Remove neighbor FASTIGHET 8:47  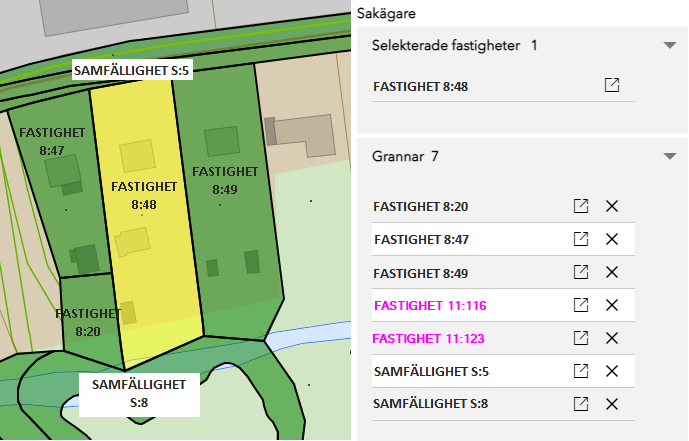[613, 240]
